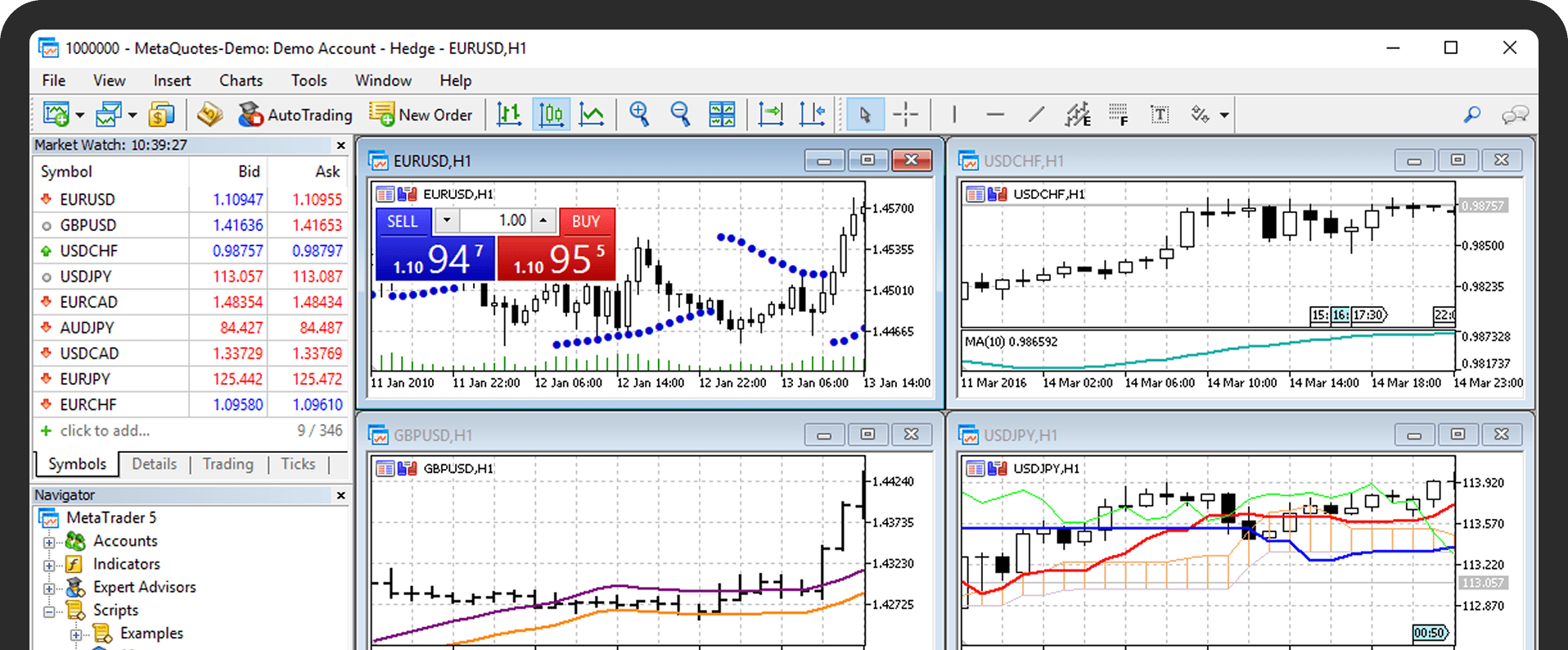The height and width of the screenshot is (650, 1568).
Task: Draw a horizontal line tool
Action: click(x=995, y=115)
